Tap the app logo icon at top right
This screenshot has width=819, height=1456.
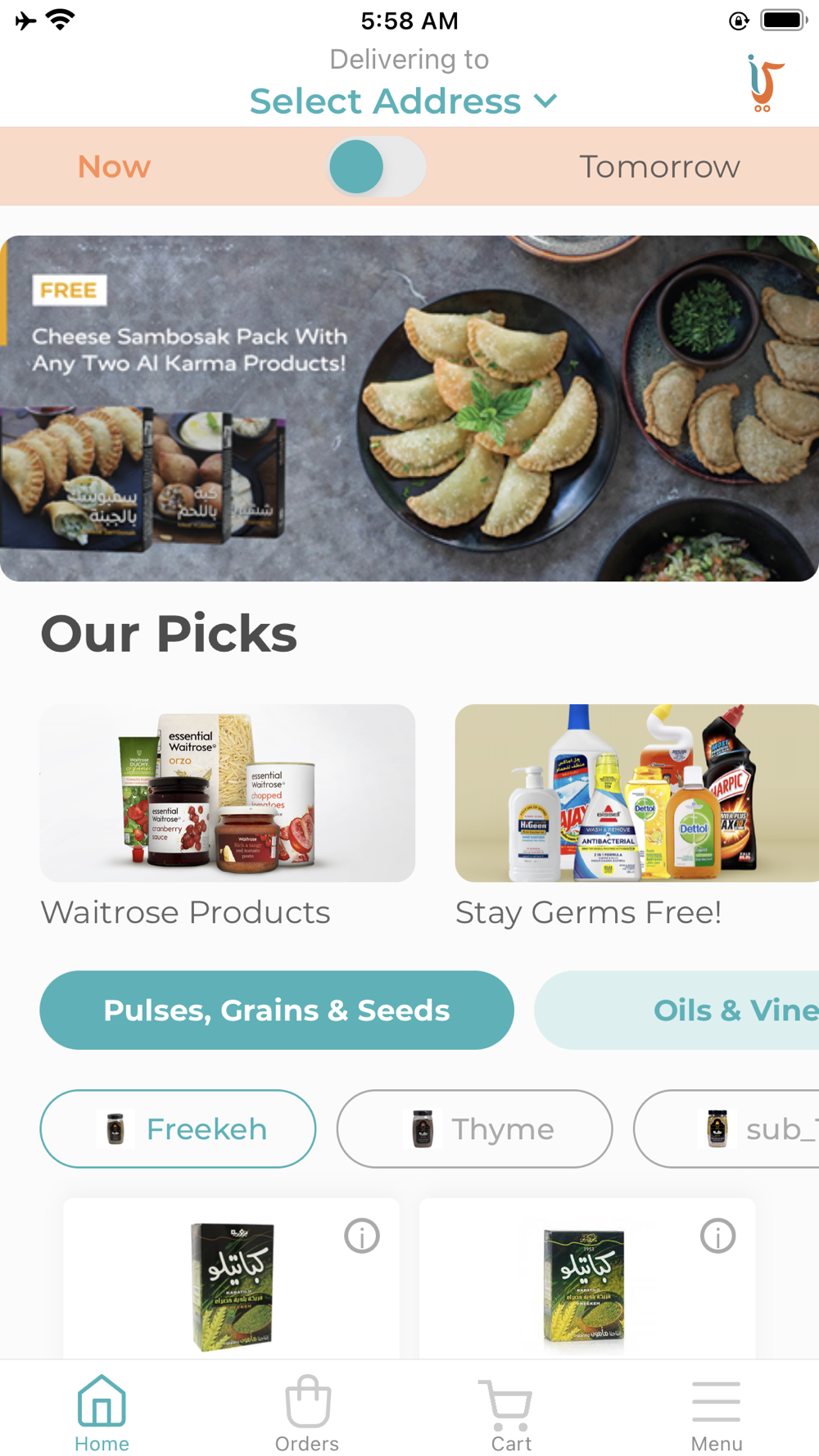pos(764,83)
